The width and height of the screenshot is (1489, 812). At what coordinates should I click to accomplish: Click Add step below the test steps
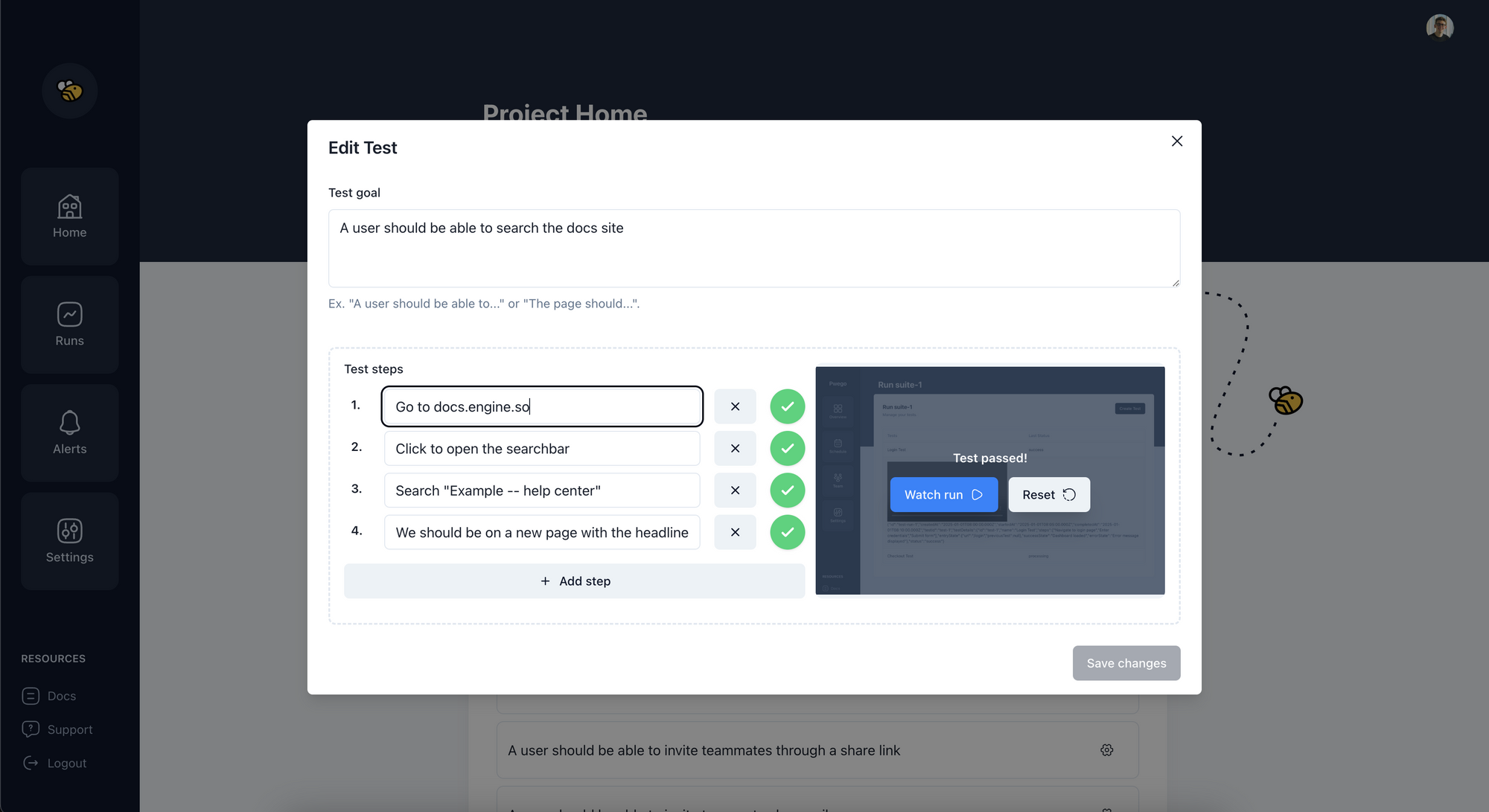point(574,581)
